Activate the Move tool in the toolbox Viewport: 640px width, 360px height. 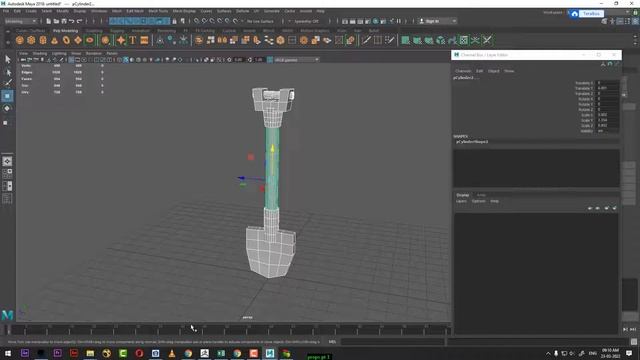pos(7,96)
